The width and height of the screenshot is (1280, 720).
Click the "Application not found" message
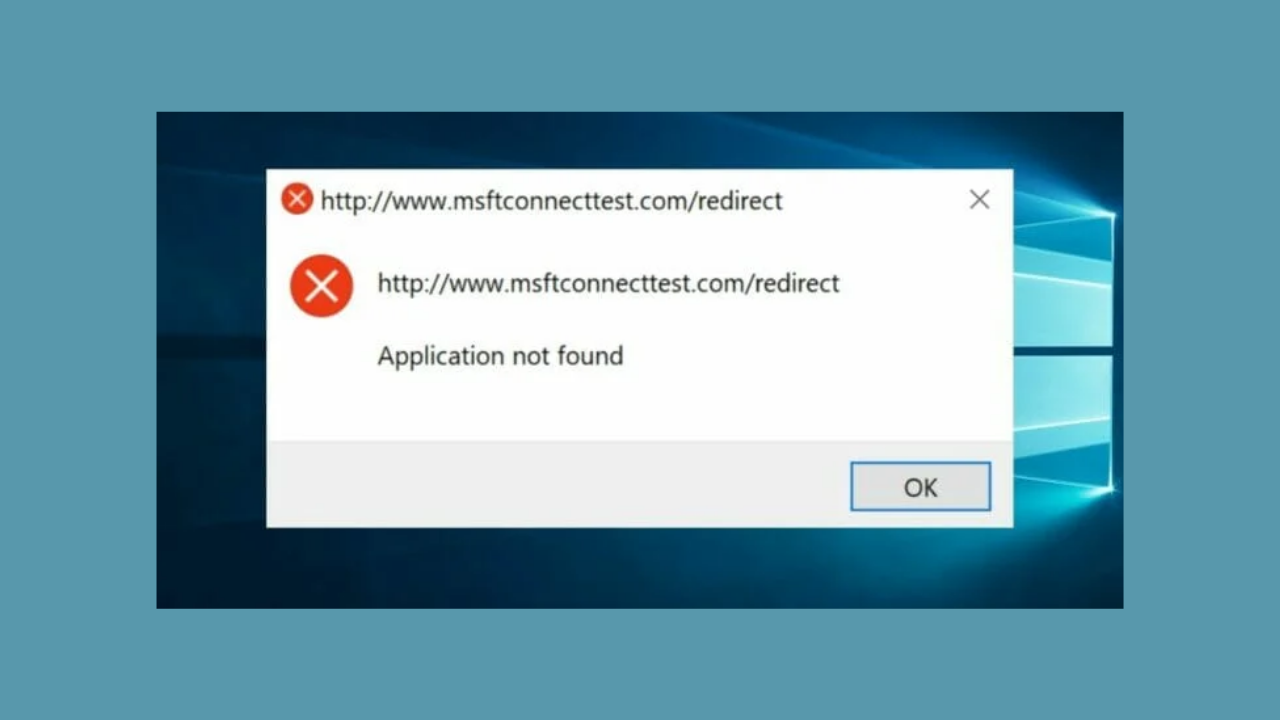click(500, 356)
